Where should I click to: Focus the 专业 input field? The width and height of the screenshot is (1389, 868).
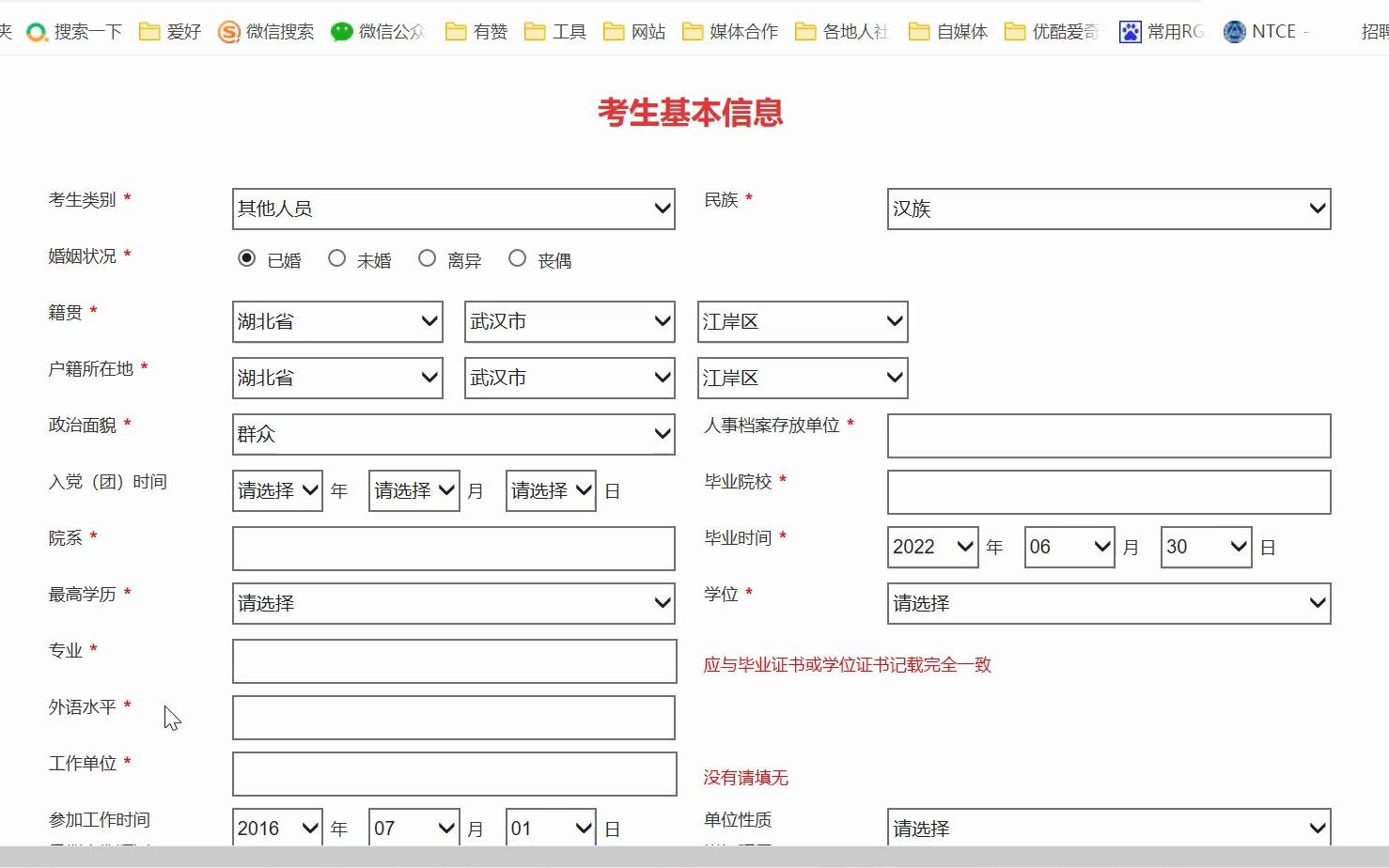[455, 661]
